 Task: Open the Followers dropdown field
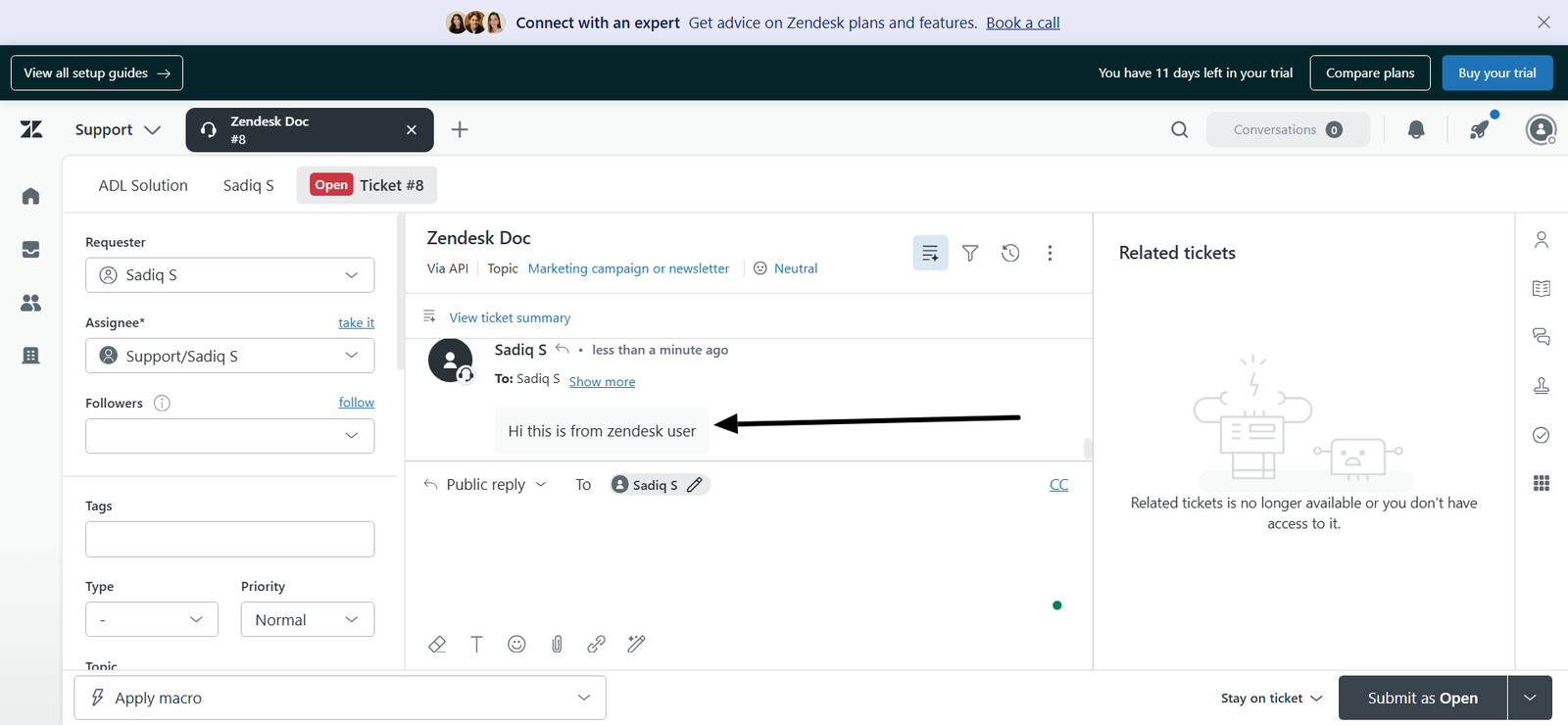coord(230,436)
